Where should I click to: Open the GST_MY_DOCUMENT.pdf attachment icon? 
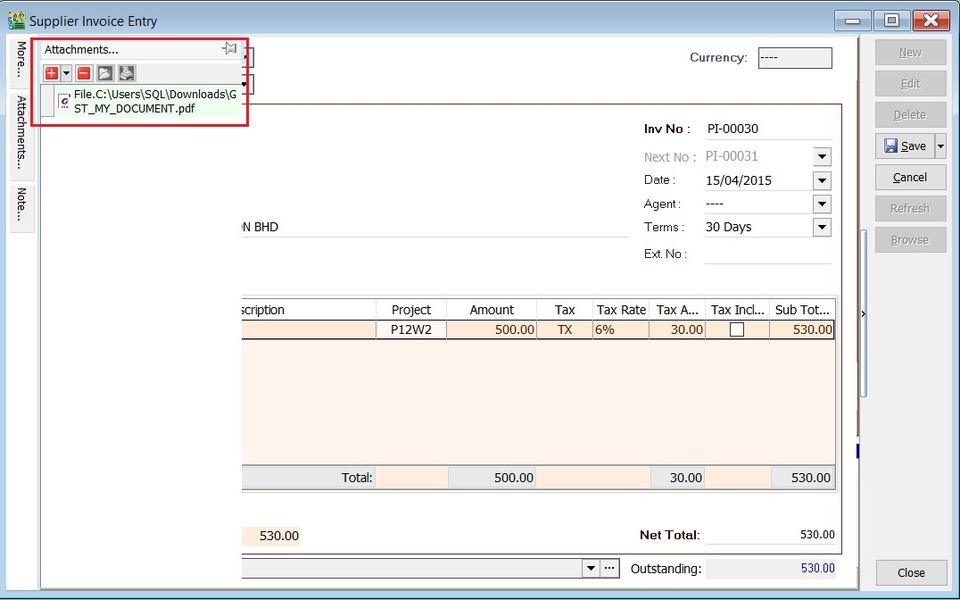tap(62, 100)
